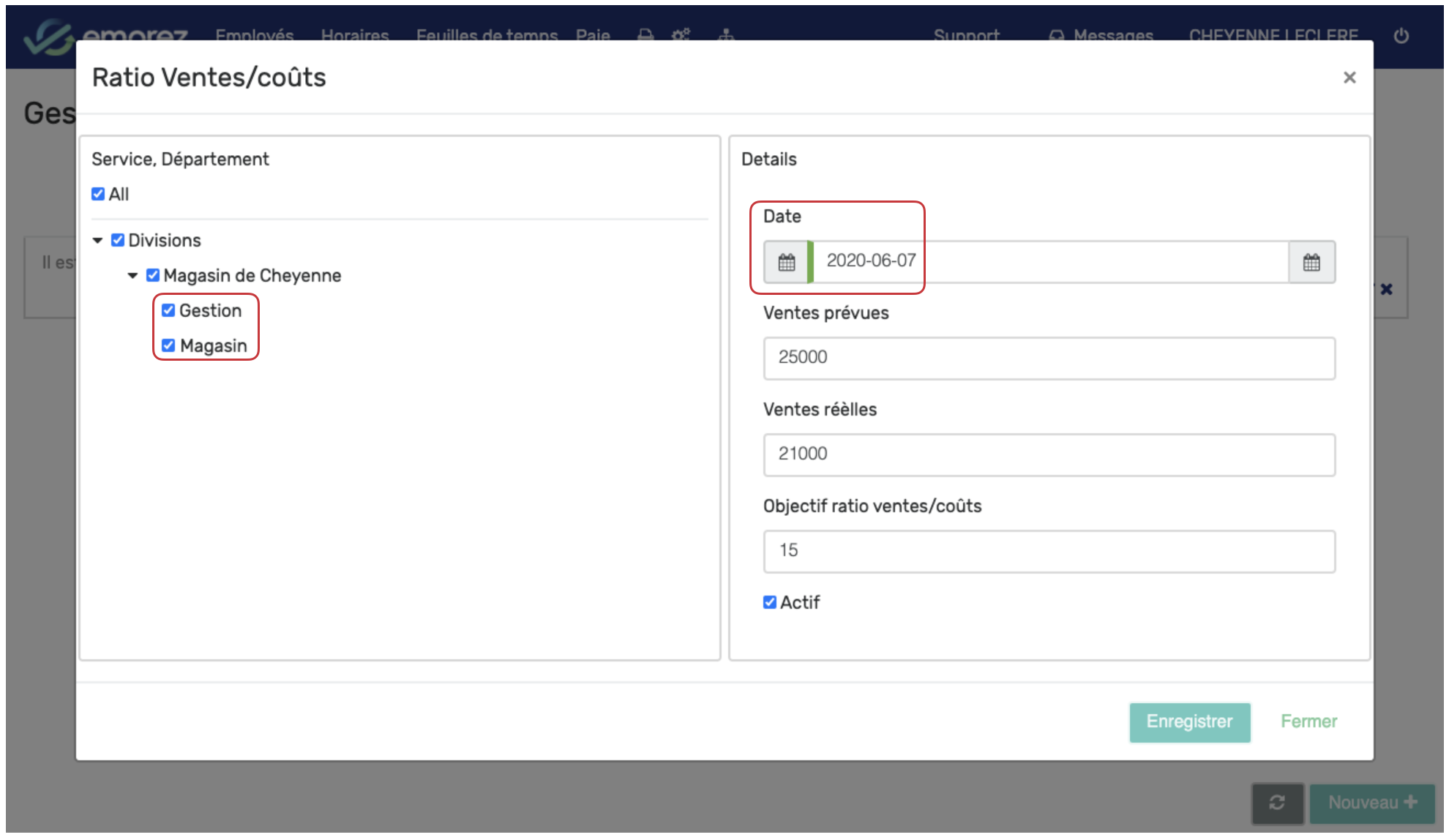Toggle the Magasin department checkbox
The width and height of the screenshot is (1449, 840).
coord(168,345)
